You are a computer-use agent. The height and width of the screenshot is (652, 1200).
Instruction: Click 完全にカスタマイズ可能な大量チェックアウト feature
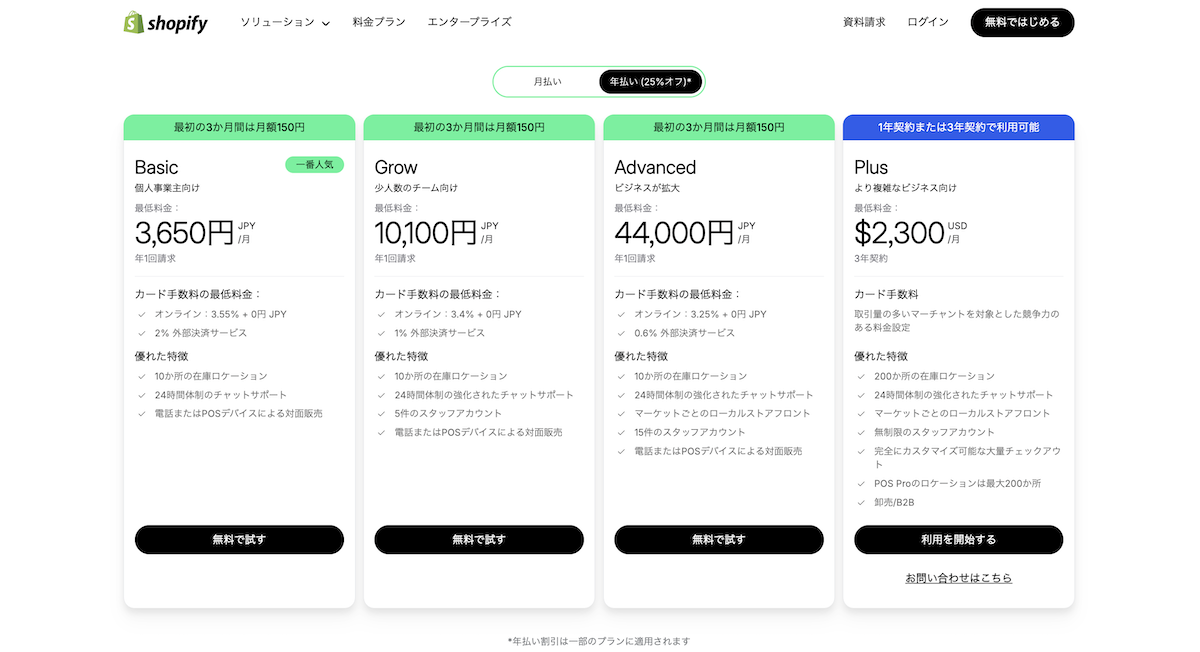967,457
